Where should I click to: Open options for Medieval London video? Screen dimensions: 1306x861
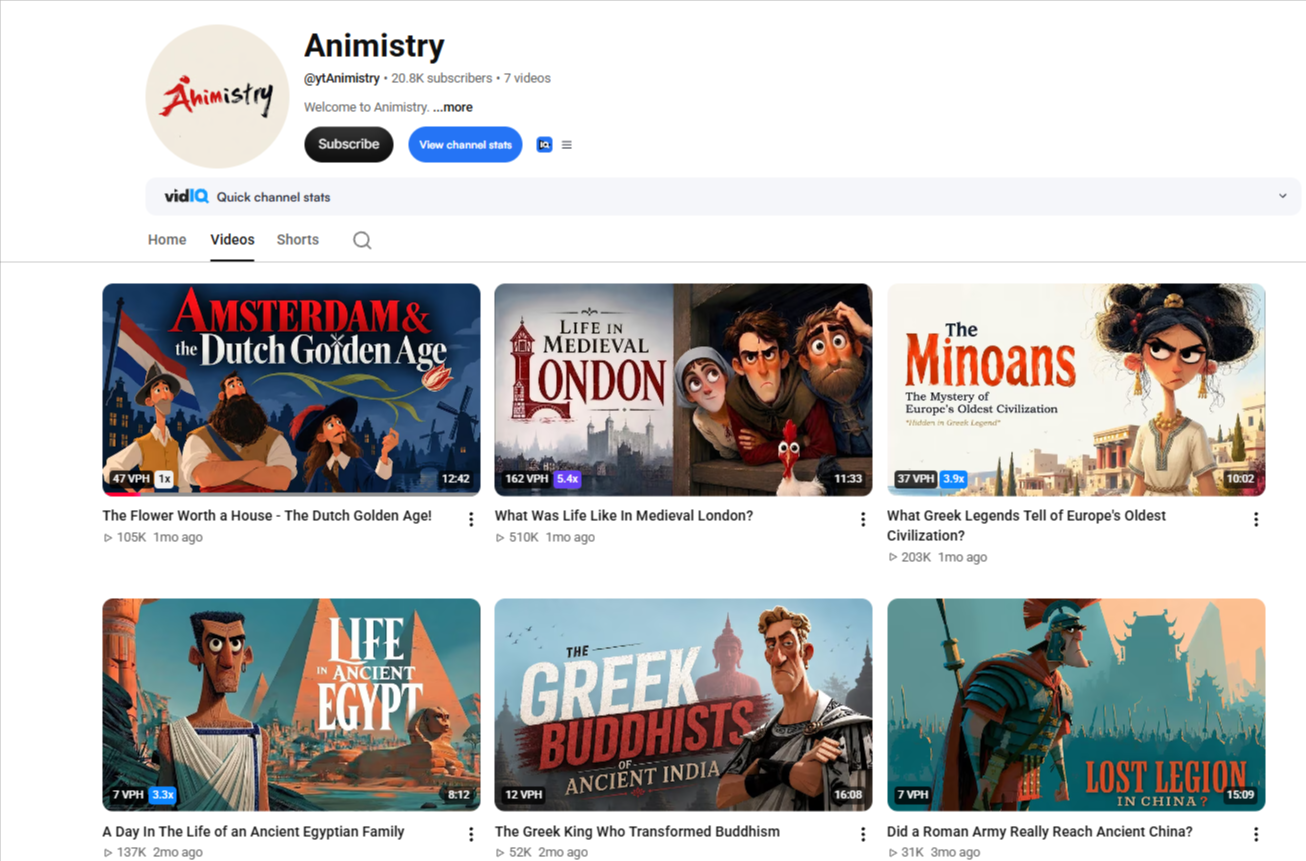pos(863,519)
